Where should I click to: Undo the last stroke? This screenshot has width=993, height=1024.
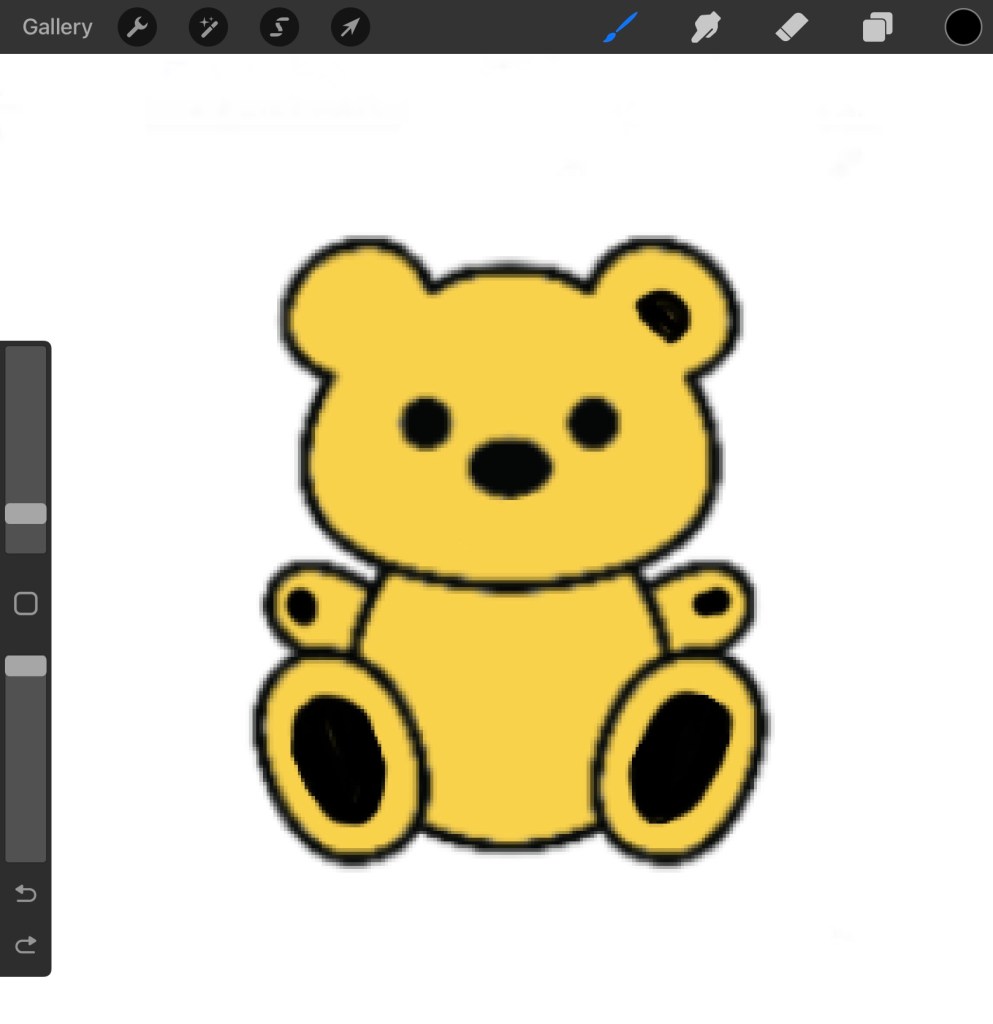[x=26, y=893]
